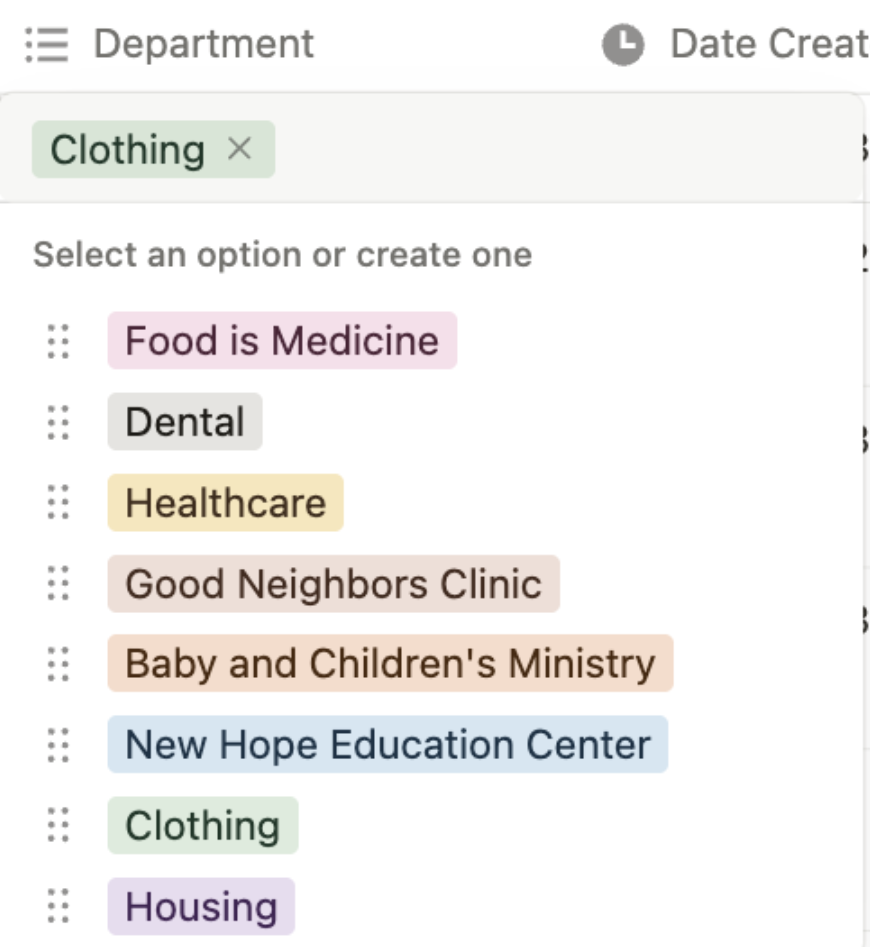870x947 pixels.
Task: Click drag handle beside Dental option
Action: pyautogui.click(x=59, y=422)
